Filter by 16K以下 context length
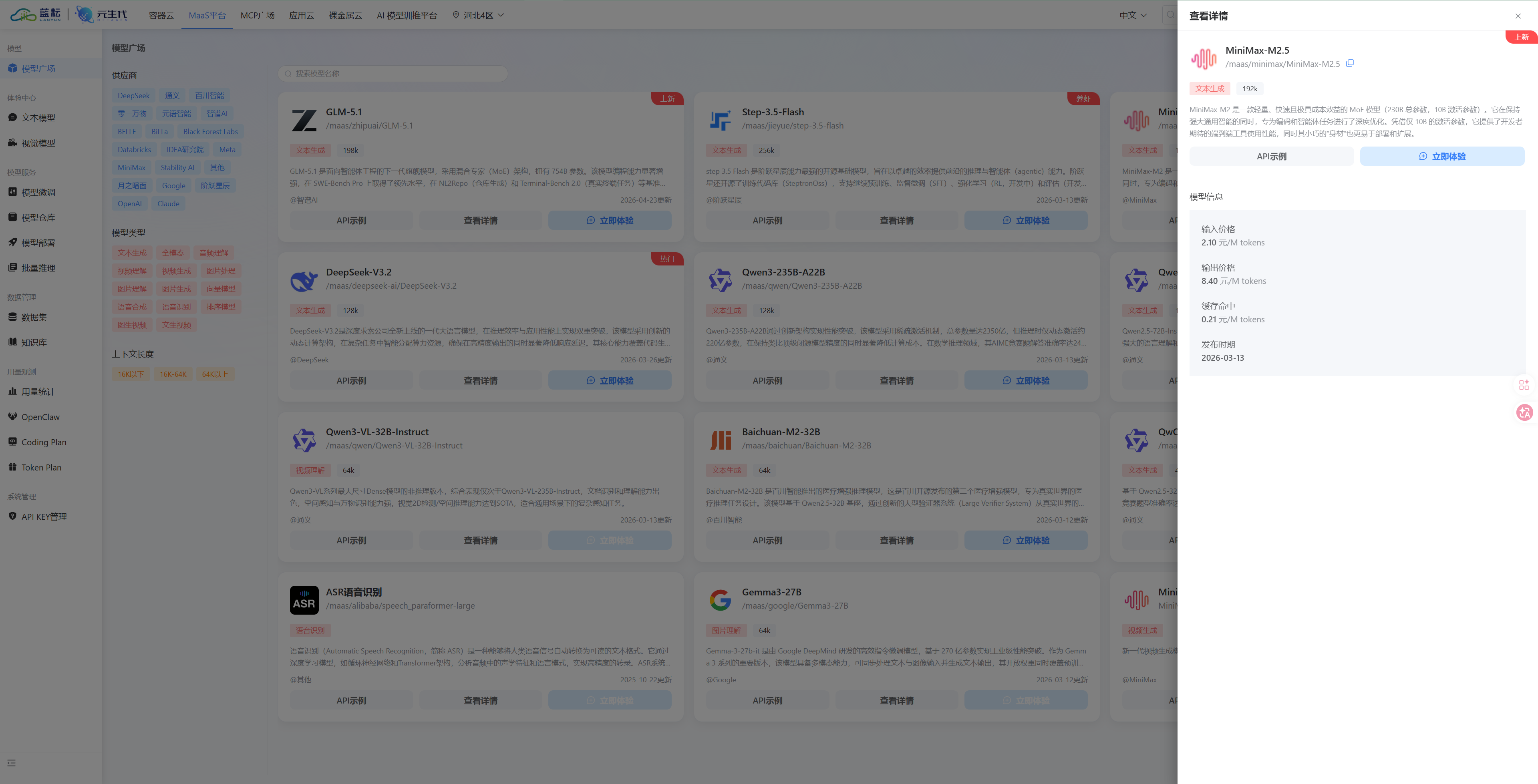 (x=131, y=374)
